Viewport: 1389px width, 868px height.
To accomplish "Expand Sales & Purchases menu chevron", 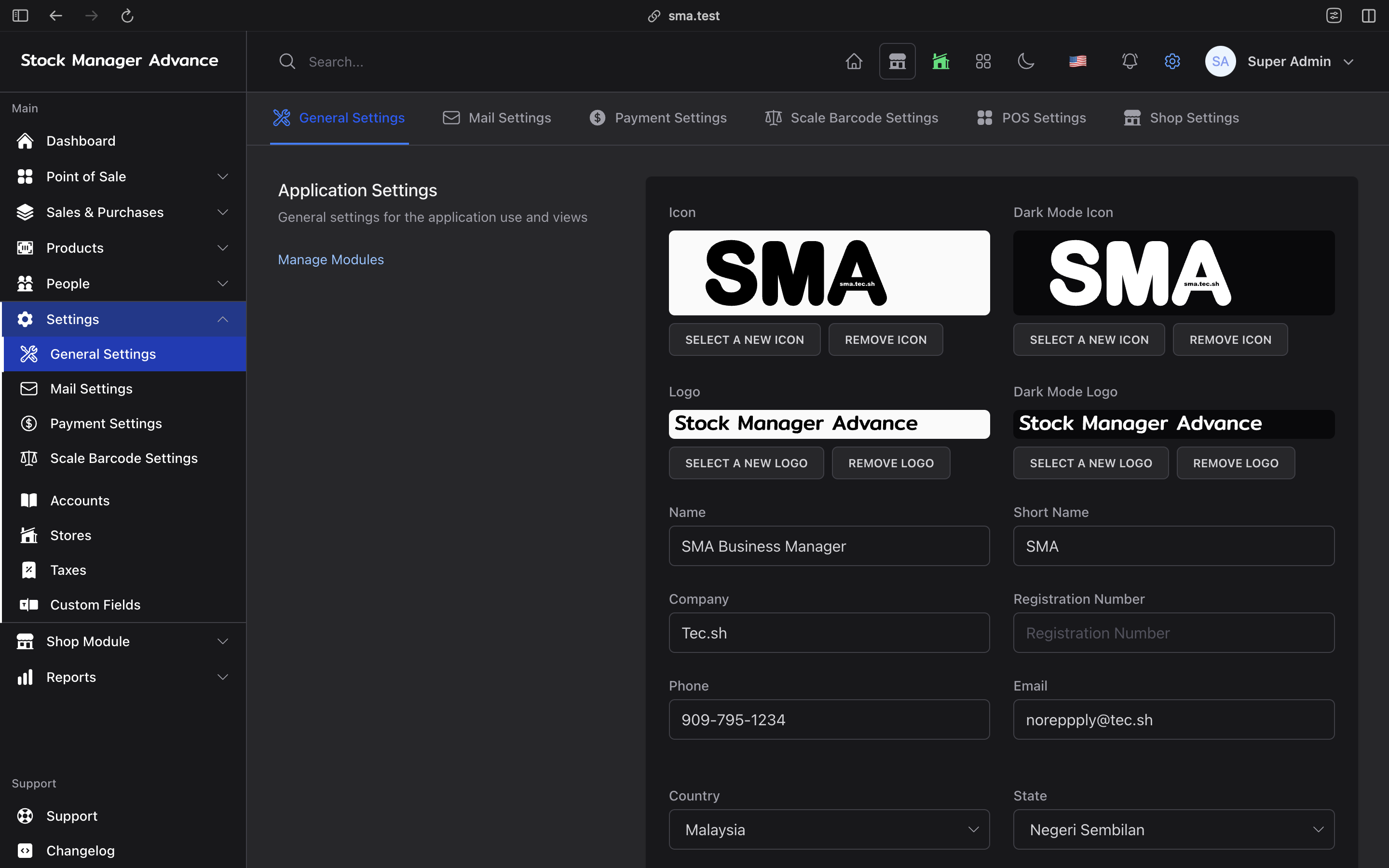I will pyautogui.click(x=223, y=212).
